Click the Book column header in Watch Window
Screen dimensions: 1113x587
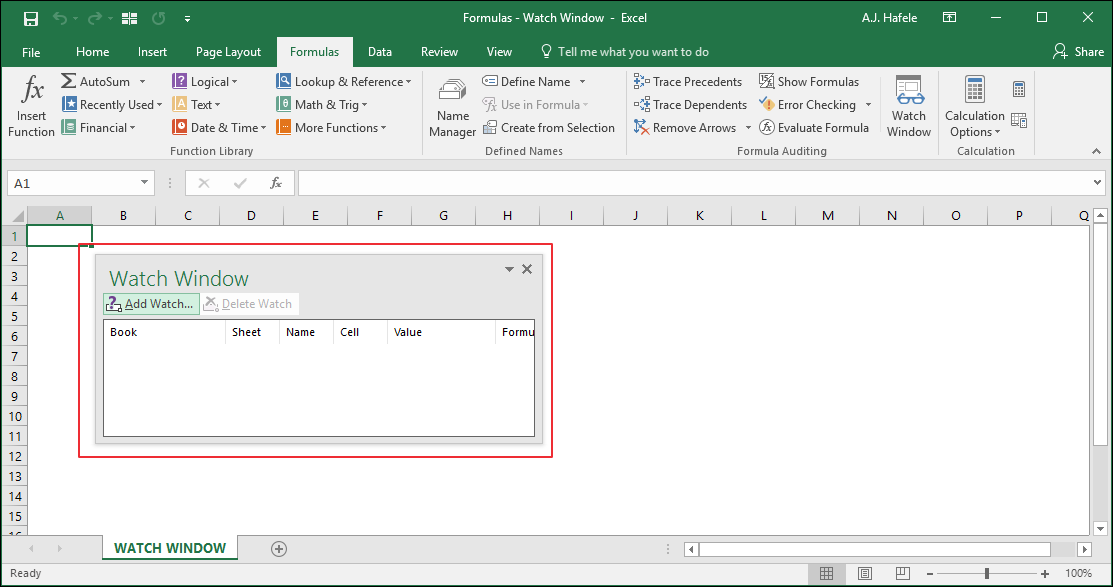165,332
